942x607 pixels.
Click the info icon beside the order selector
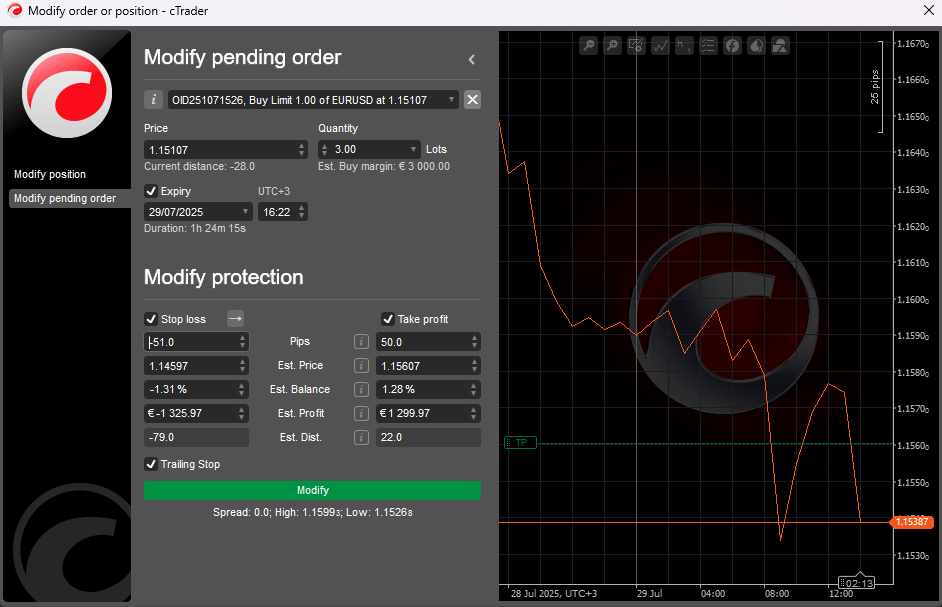[x=154, y=99]
